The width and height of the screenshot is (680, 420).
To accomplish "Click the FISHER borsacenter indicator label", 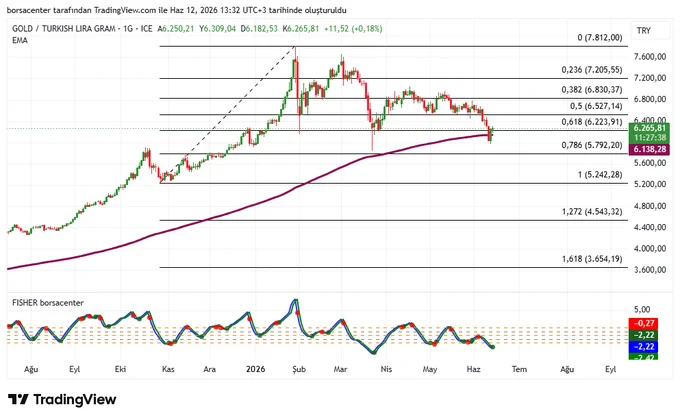I will pos(48,303).
